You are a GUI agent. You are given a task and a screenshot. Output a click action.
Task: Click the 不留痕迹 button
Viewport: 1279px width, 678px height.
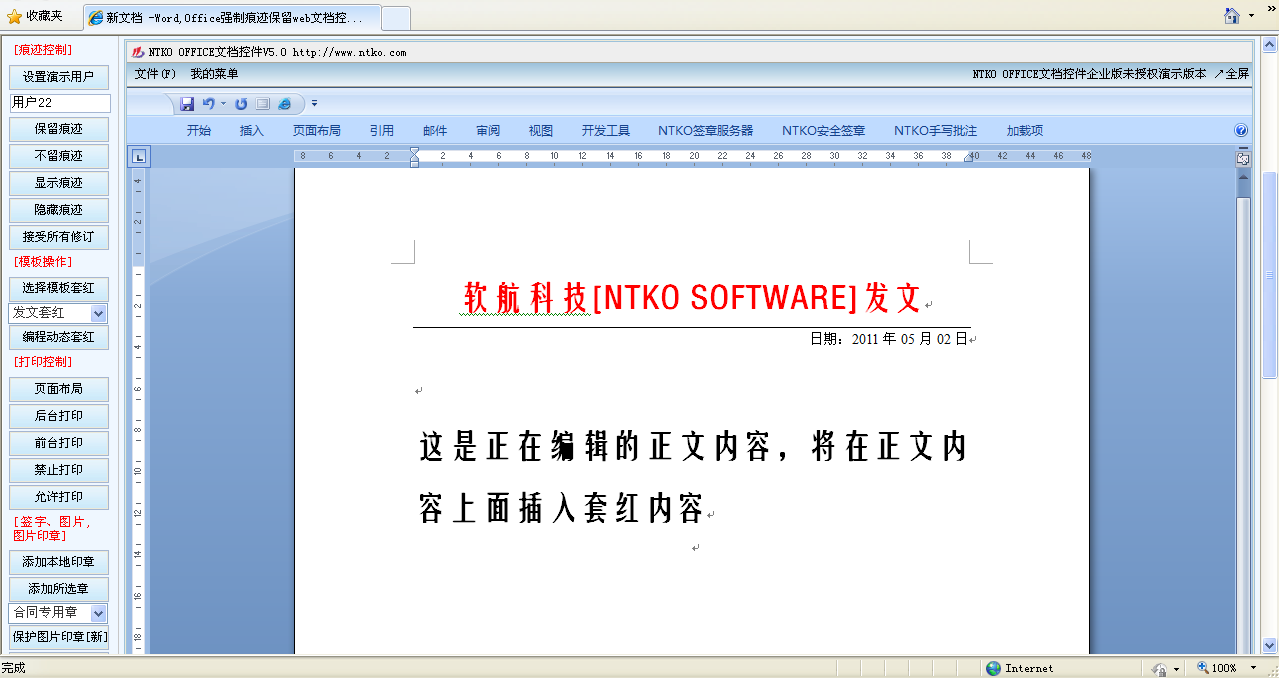click(59, 156)
